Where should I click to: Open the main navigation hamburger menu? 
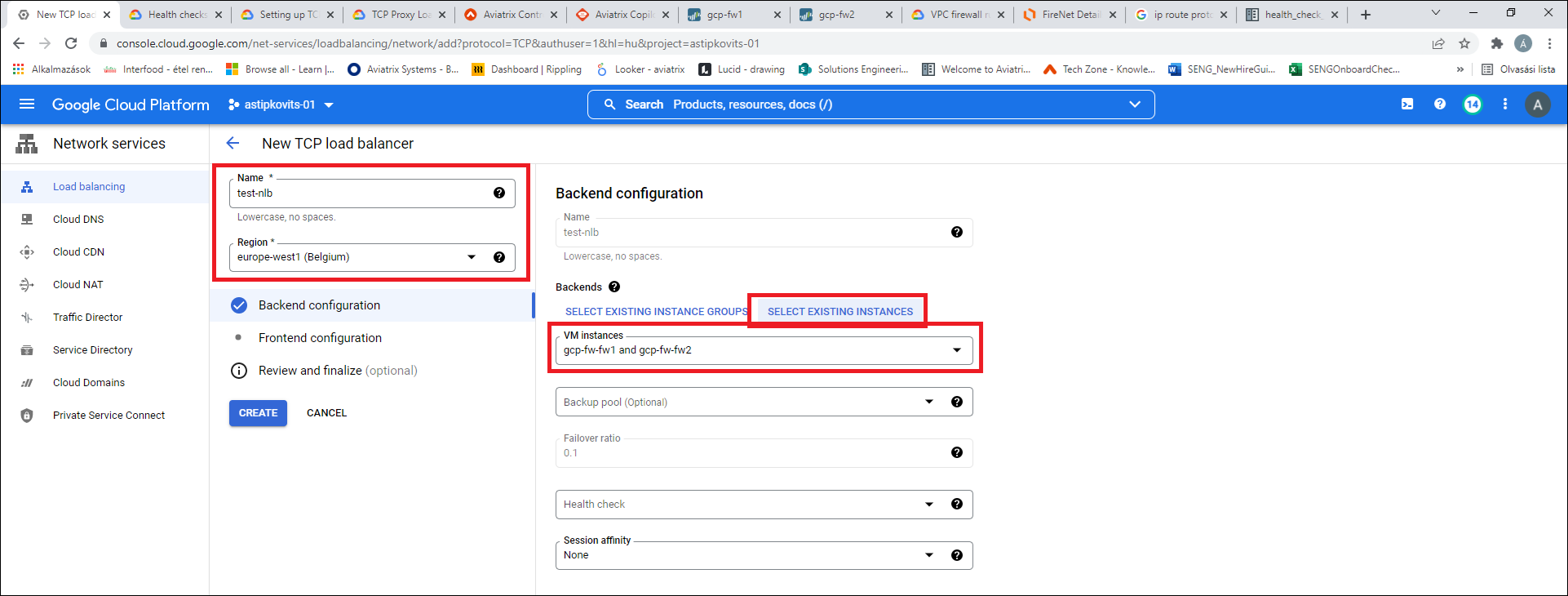pyautogui.click(x=27, y=104)
